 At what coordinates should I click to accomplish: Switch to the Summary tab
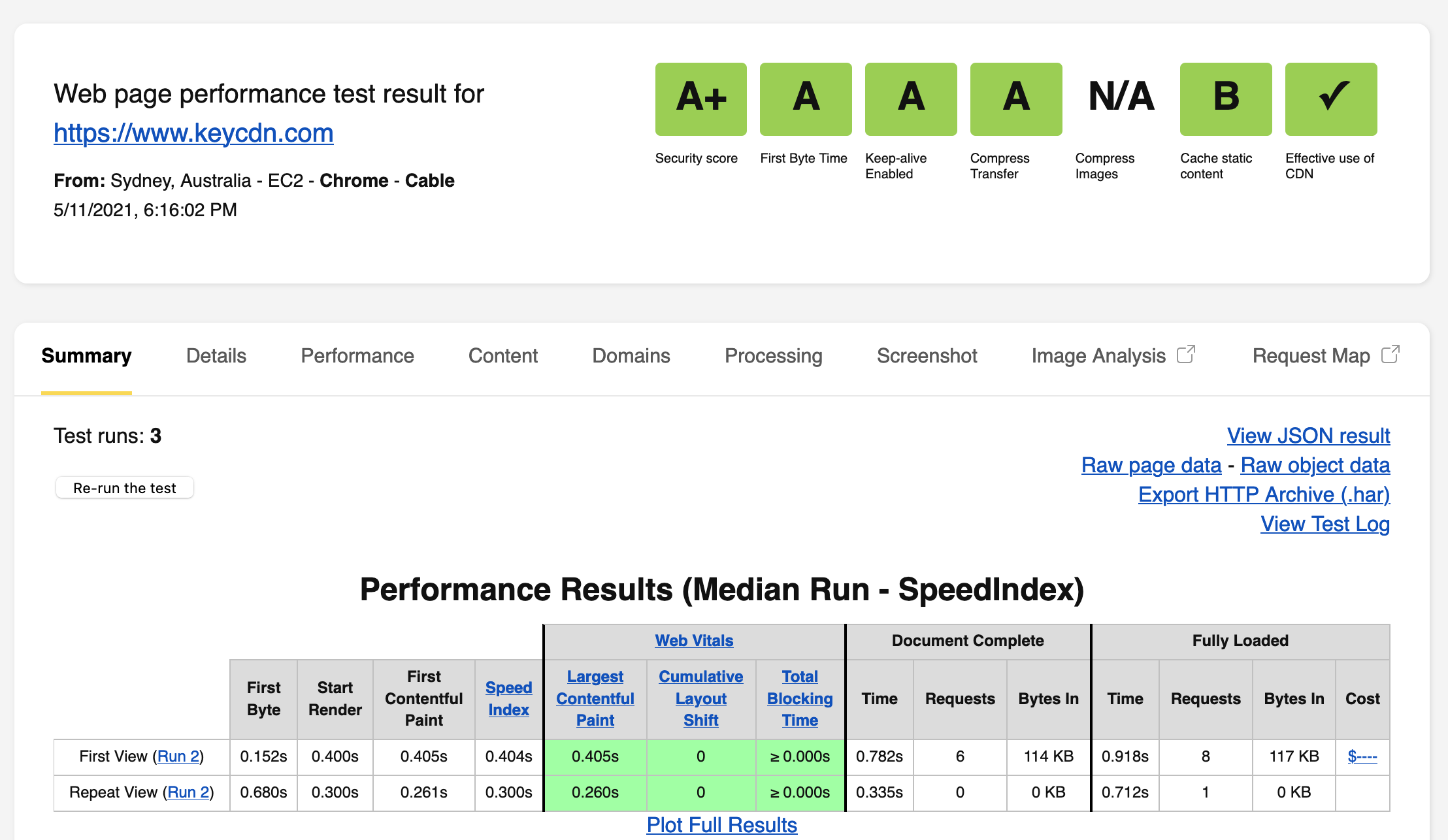coord(86,356)
